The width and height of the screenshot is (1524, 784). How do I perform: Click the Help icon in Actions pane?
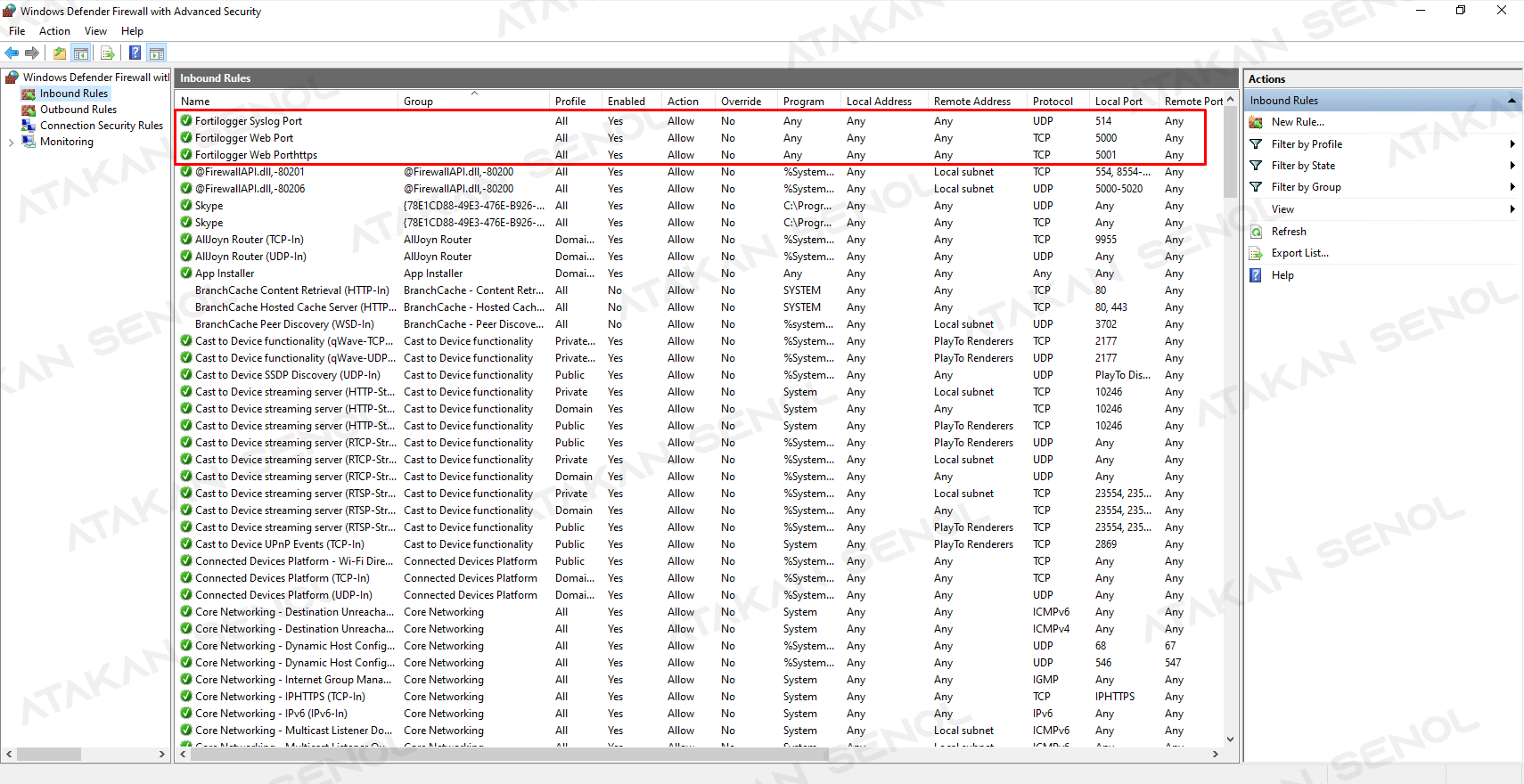pyautogui.click(x=1256, y=275)
